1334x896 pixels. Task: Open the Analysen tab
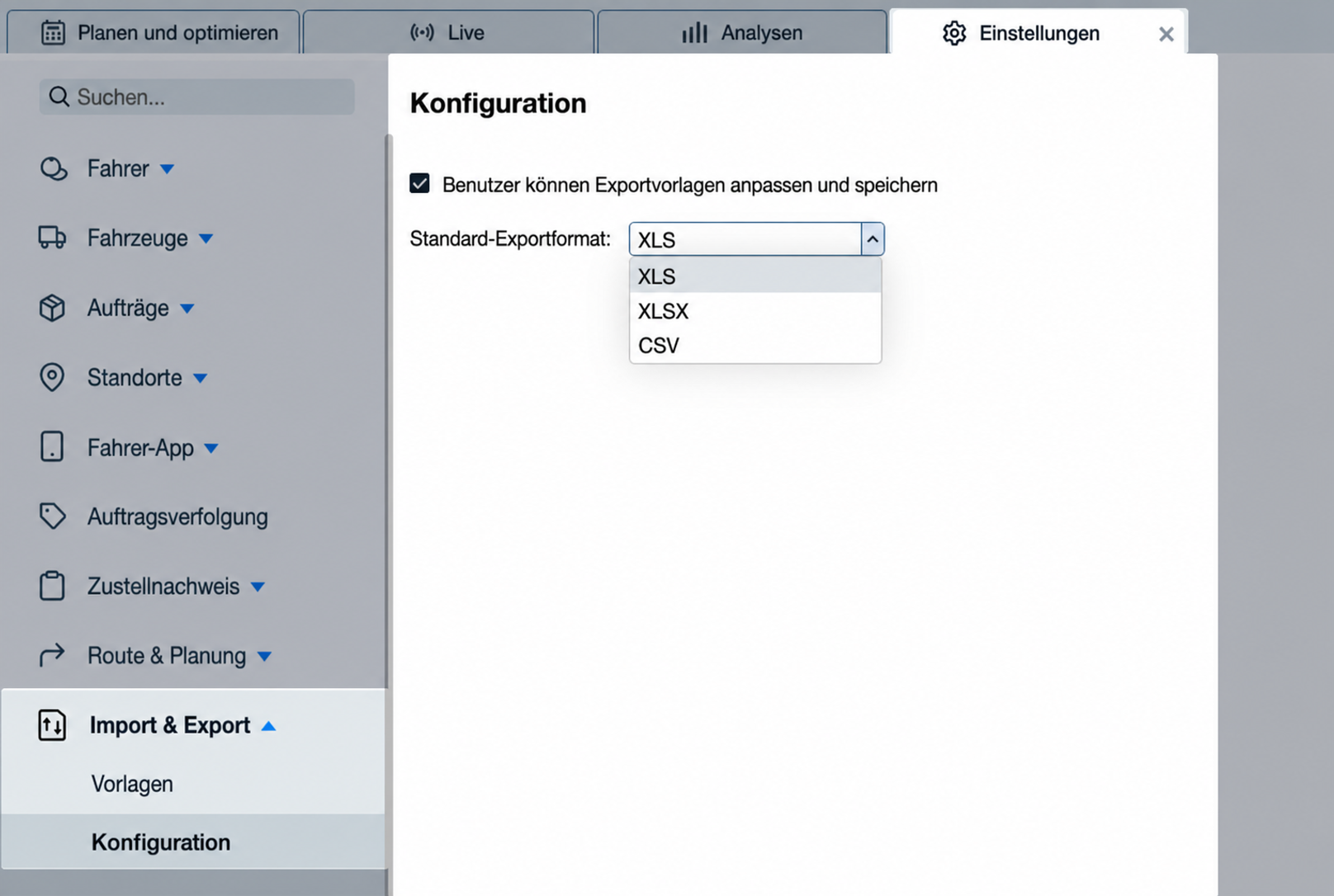(742, 33)
